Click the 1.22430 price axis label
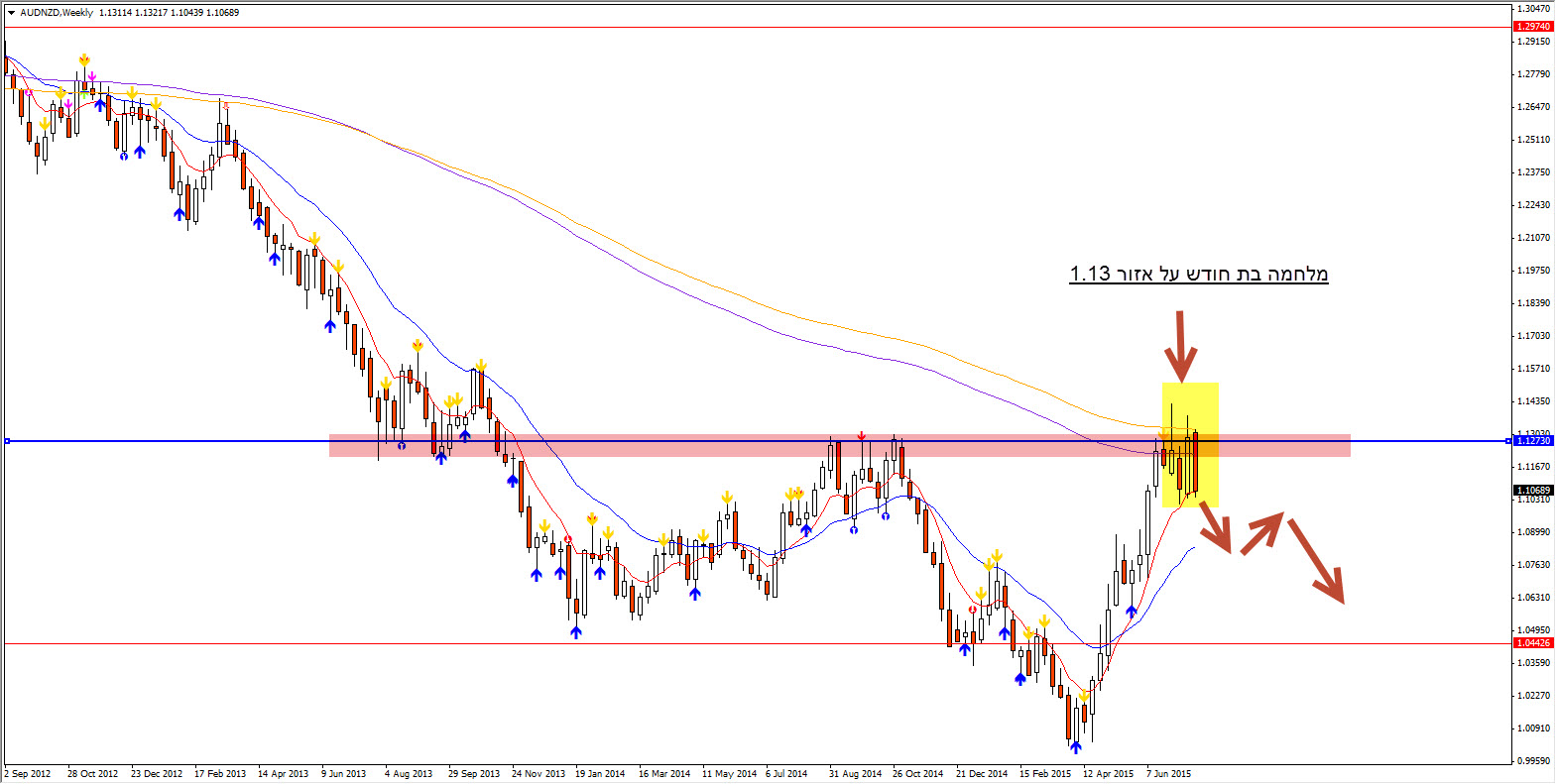 coord(1533,204)
